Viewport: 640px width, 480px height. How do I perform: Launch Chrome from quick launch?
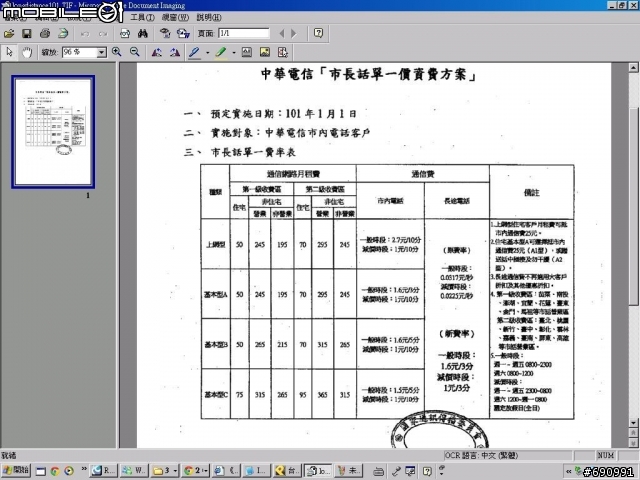click(x=55, y=471)
